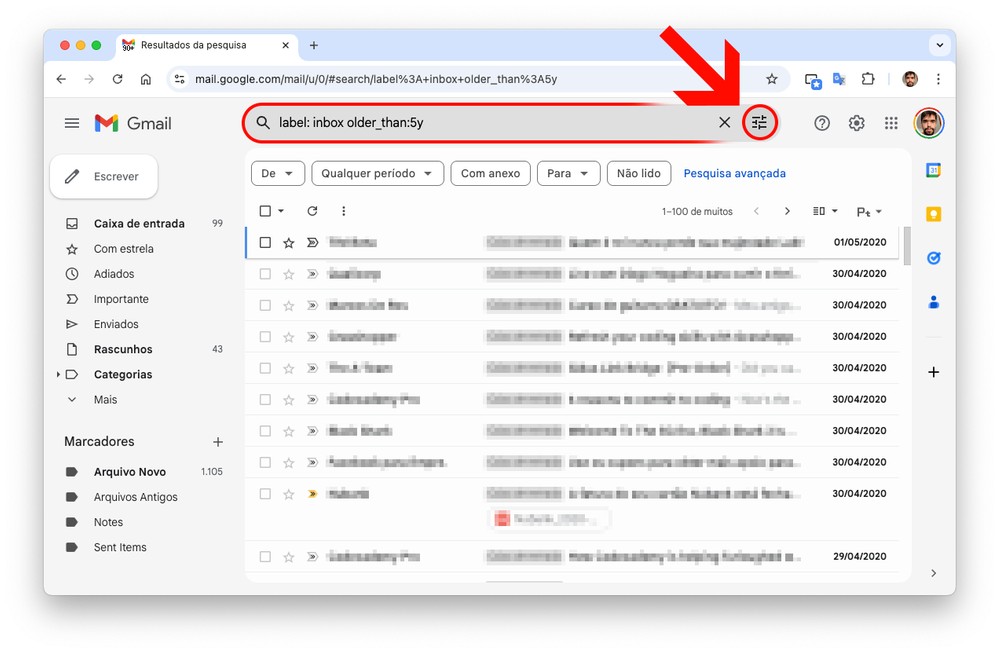Open Chrome three-dot menu

click(938, 79)
